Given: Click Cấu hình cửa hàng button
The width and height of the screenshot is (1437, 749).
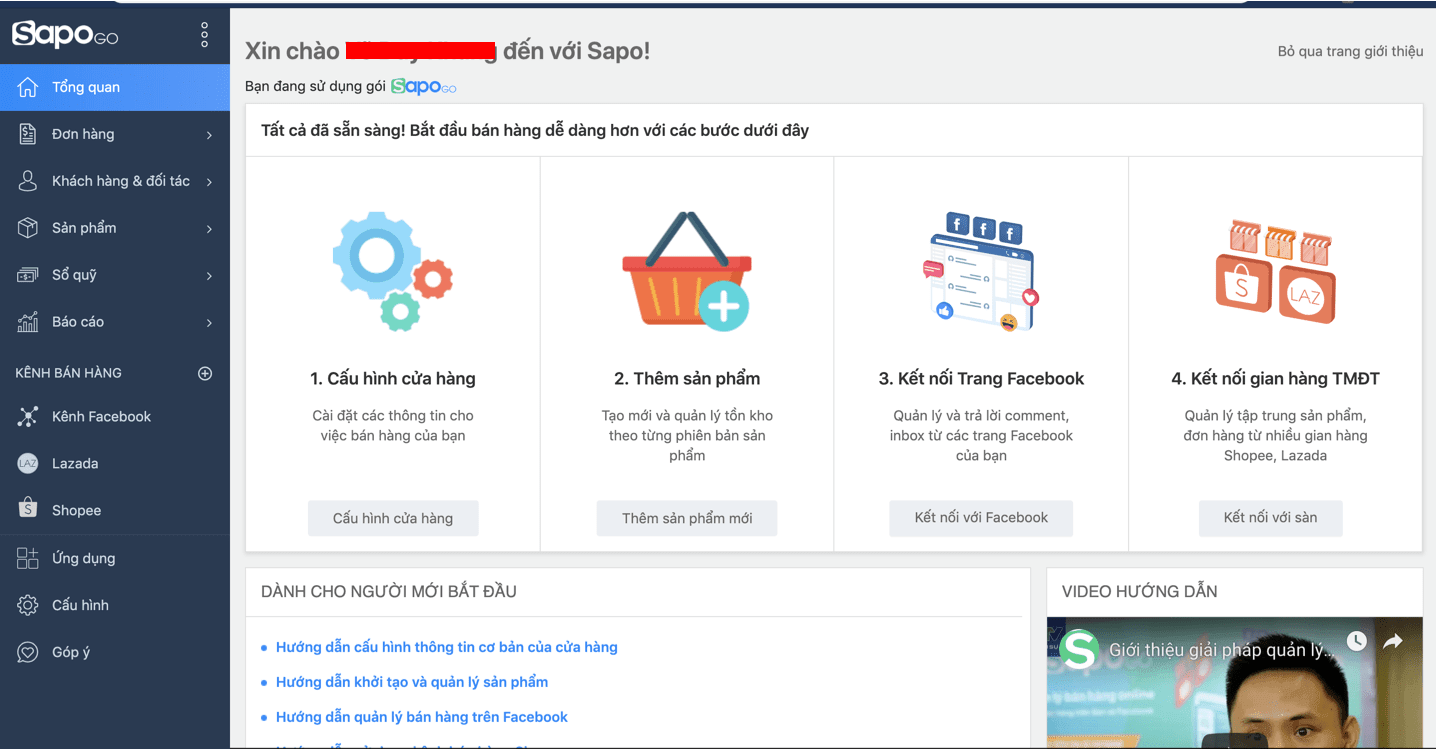Looking at the screenshot, I should (393, 518).
